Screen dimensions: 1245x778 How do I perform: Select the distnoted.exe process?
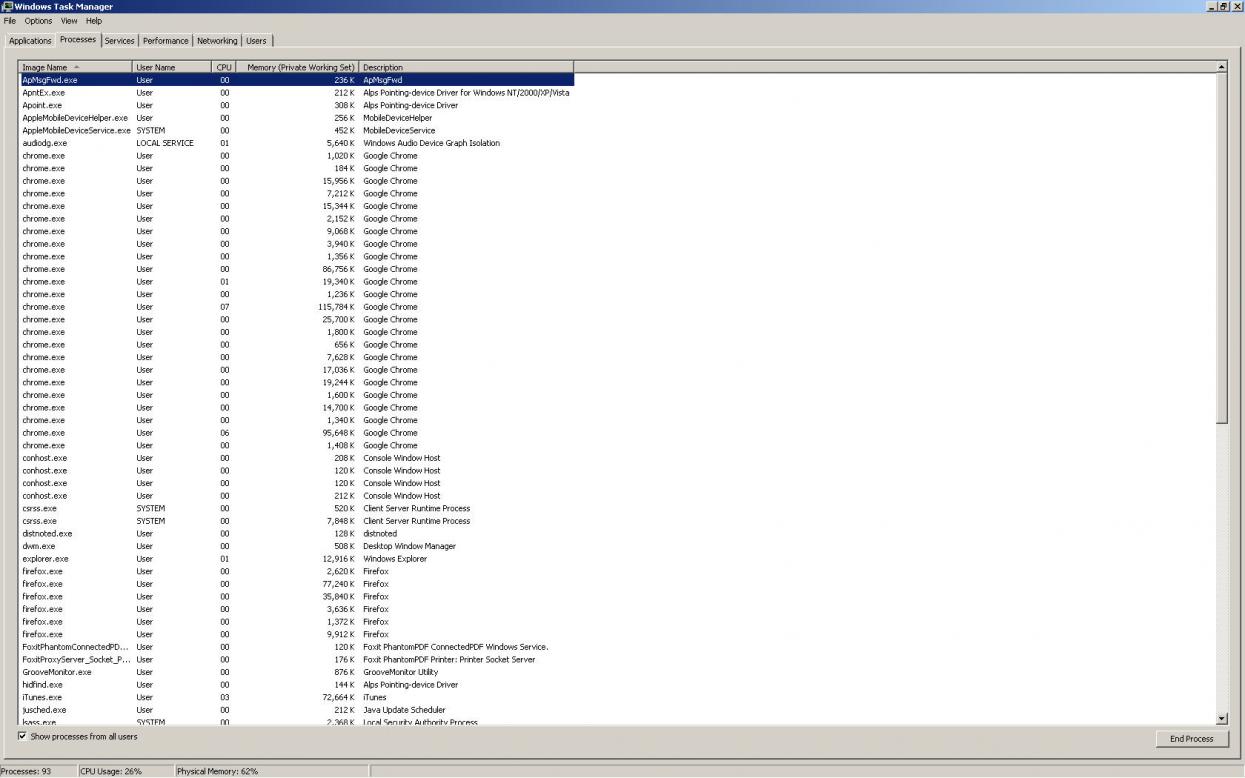pyautogui.click(x=296, y=534)
